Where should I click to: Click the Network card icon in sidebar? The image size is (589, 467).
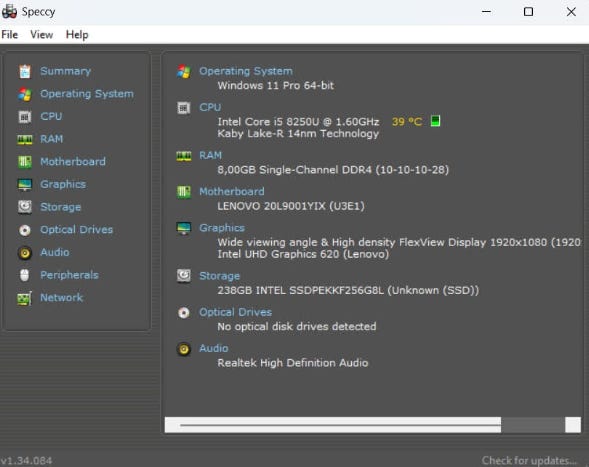[x=25, y=298]
